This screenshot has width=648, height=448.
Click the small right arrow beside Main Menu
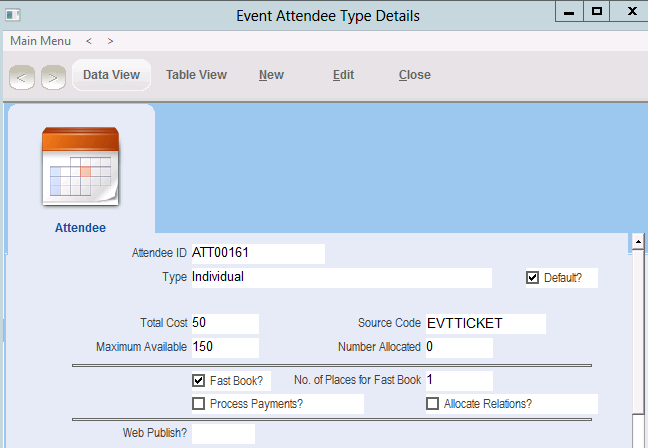tap(110, 41)
